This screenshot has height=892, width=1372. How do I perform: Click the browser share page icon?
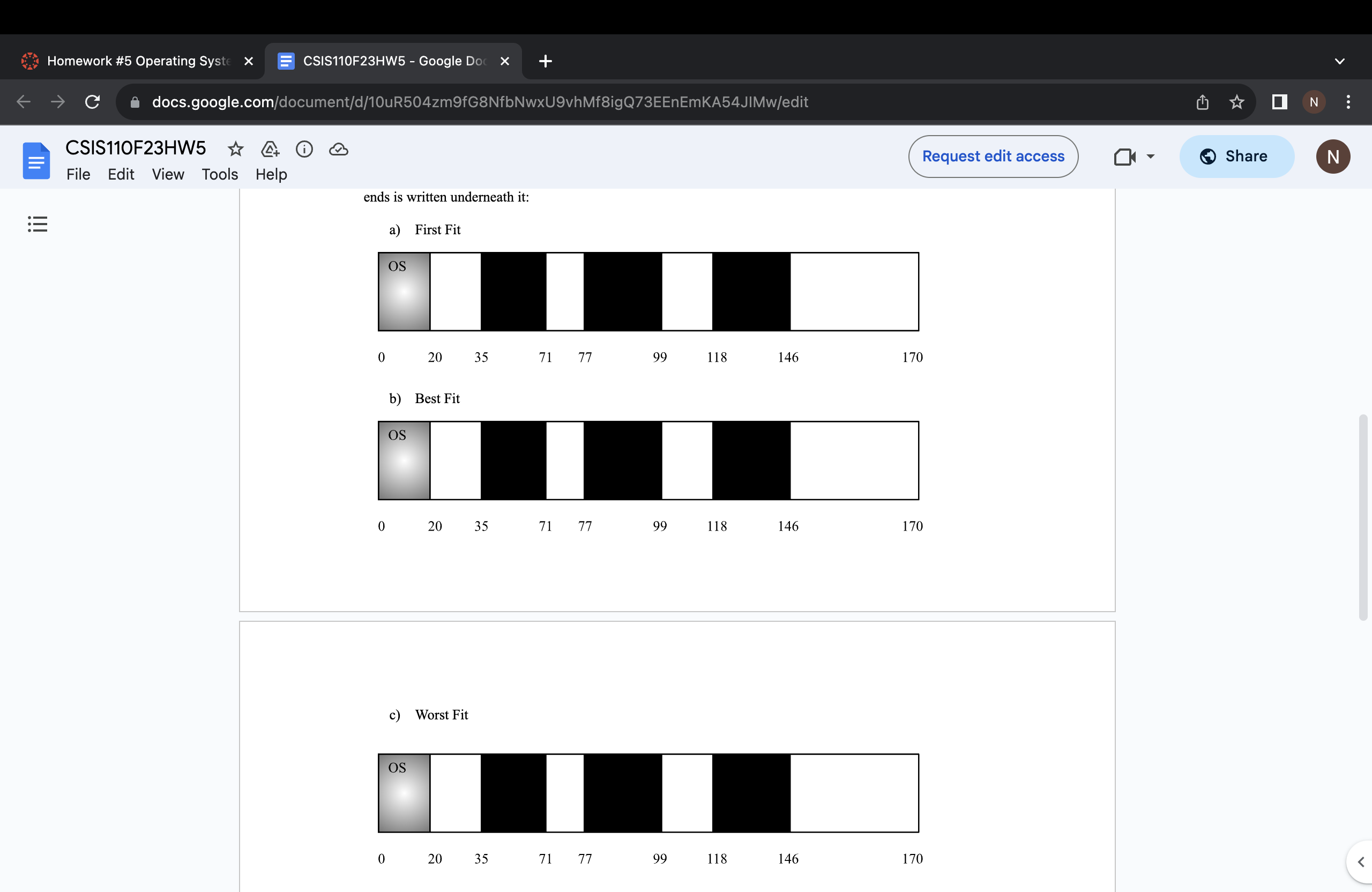[x=1202, y=102]
